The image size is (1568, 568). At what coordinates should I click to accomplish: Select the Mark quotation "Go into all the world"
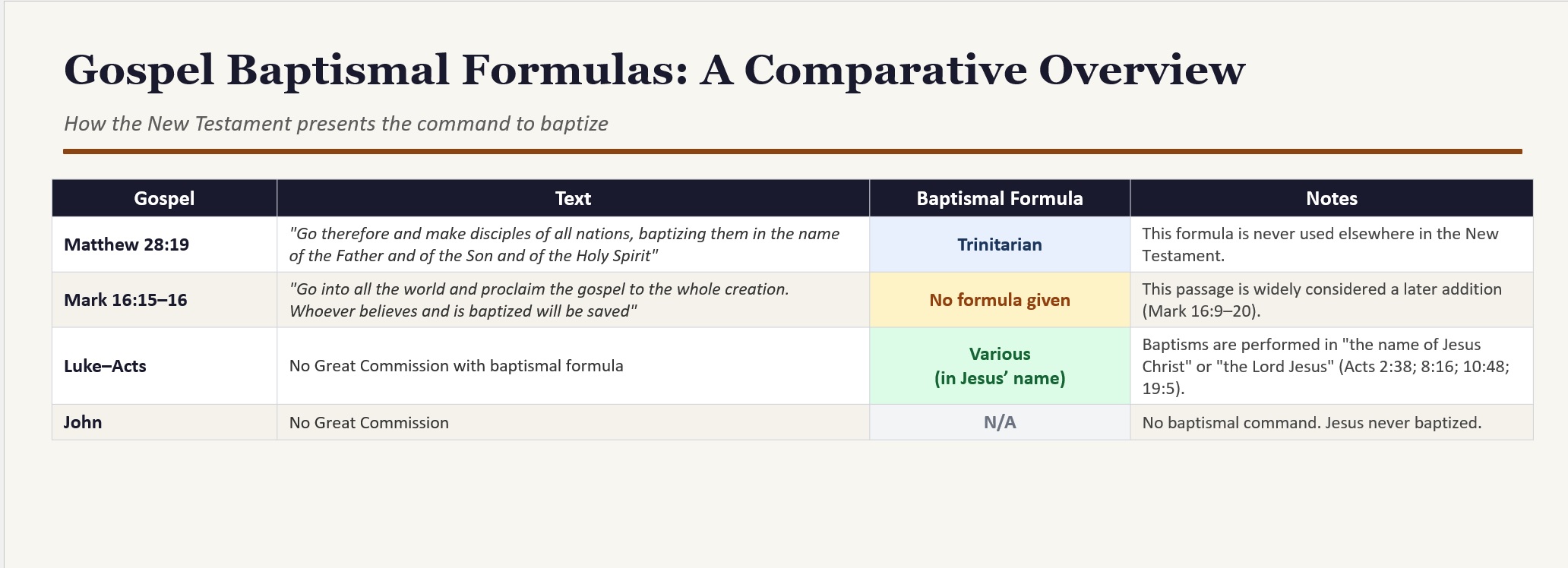(x=539, y=300)
